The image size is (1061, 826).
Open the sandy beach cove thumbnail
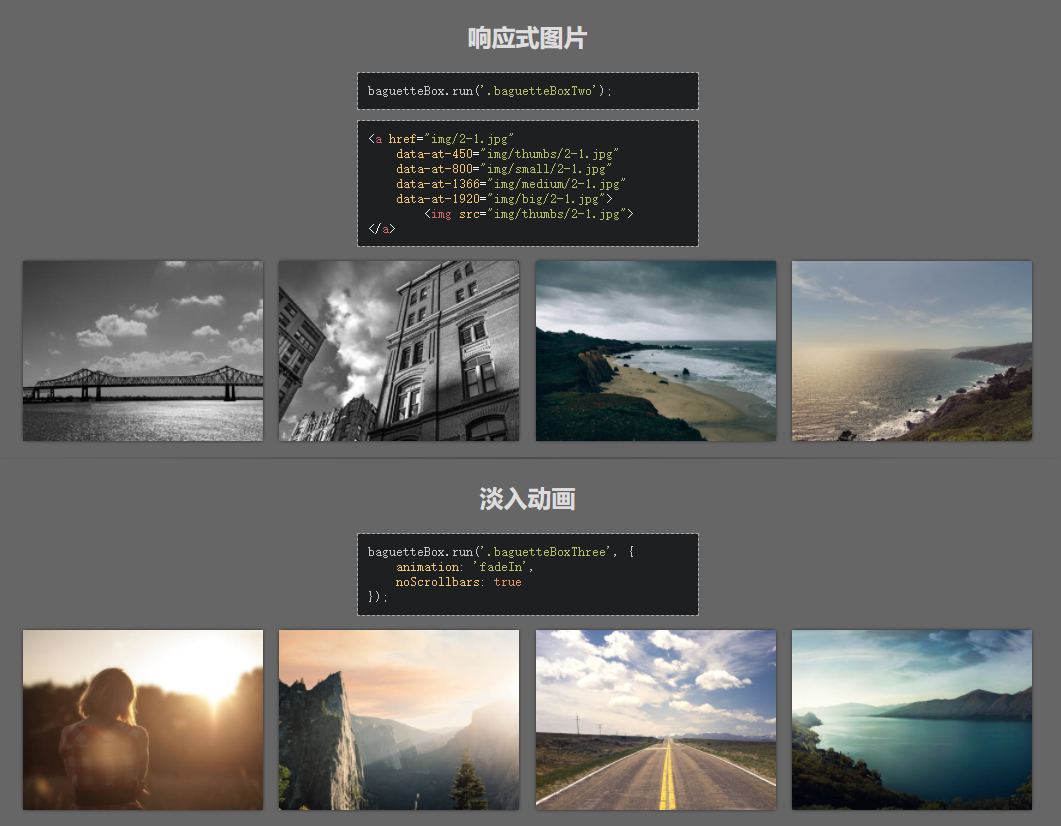[656, 351]
